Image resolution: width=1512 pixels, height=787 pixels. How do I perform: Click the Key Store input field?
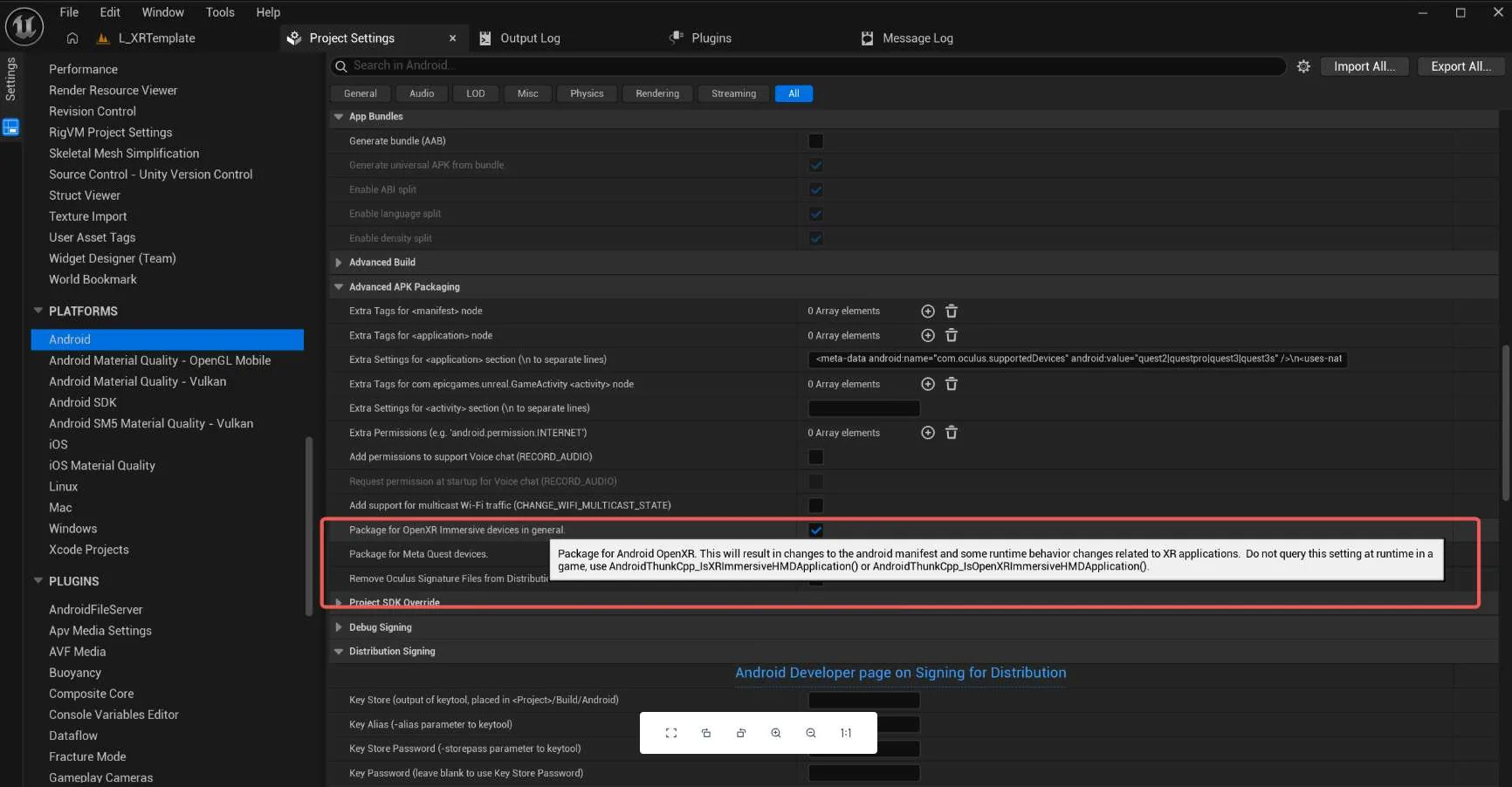864,701
